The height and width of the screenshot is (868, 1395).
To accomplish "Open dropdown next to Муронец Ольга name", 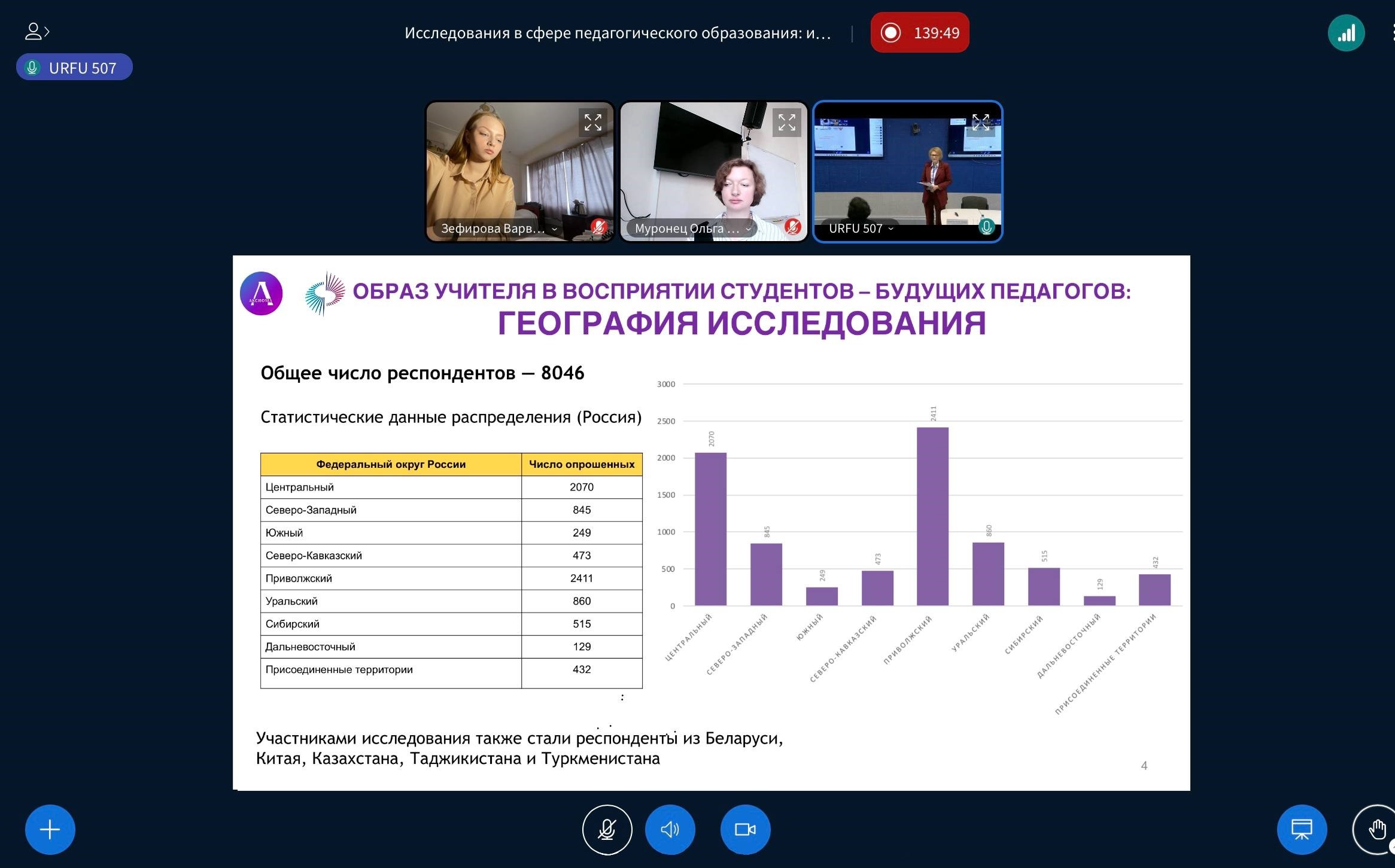I will point(748,229).
